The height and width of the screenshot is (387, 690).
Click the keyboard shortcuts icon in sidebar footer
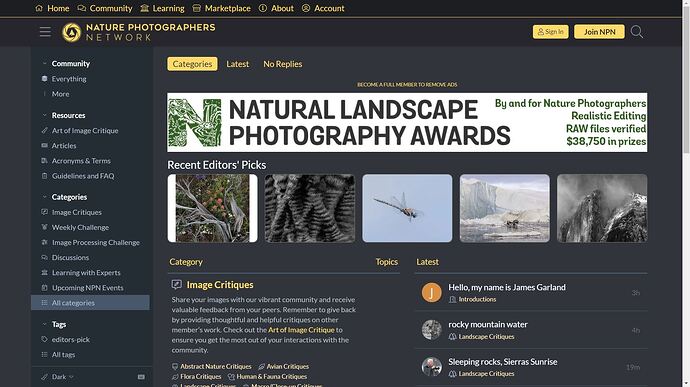(141, 377)
